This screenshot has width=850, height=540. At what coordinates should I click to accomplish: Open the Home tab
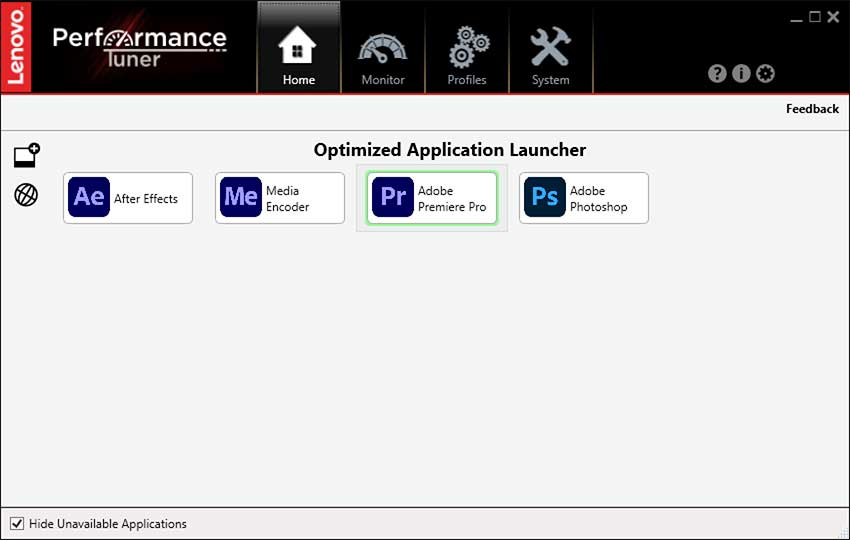coord(299,48)
